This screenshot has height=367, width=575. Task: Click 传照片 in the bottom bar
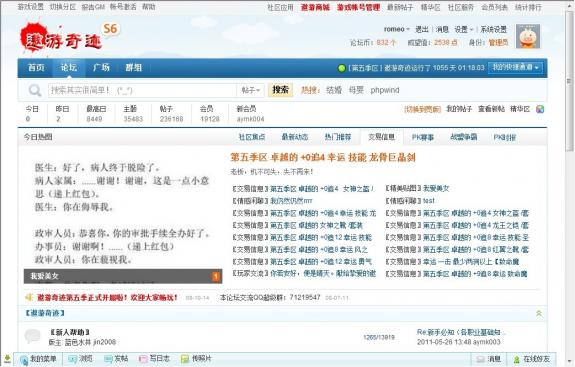point(197,359)
